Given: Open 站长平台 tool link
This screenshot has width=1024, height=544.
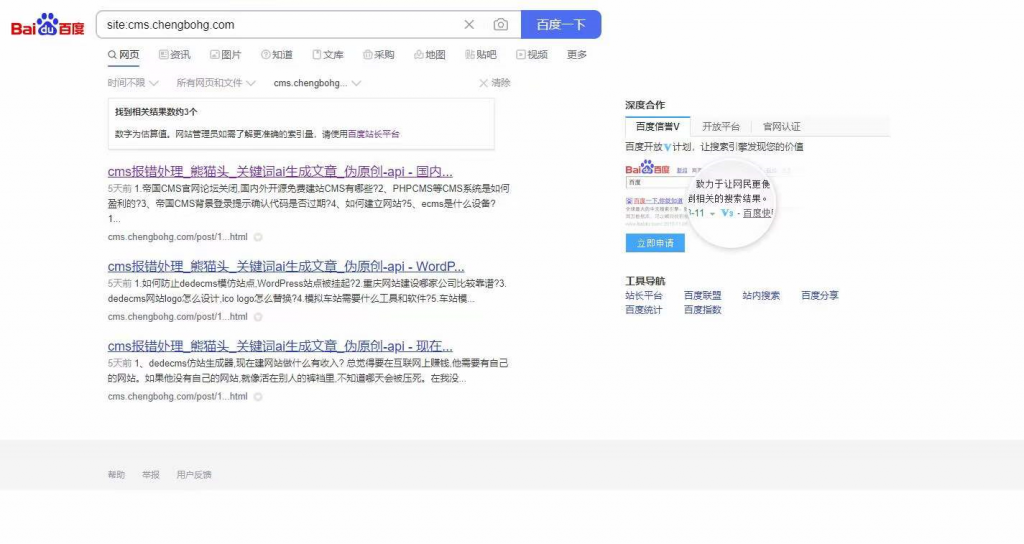Looking at the screenshot, I should tap(644, 296).
